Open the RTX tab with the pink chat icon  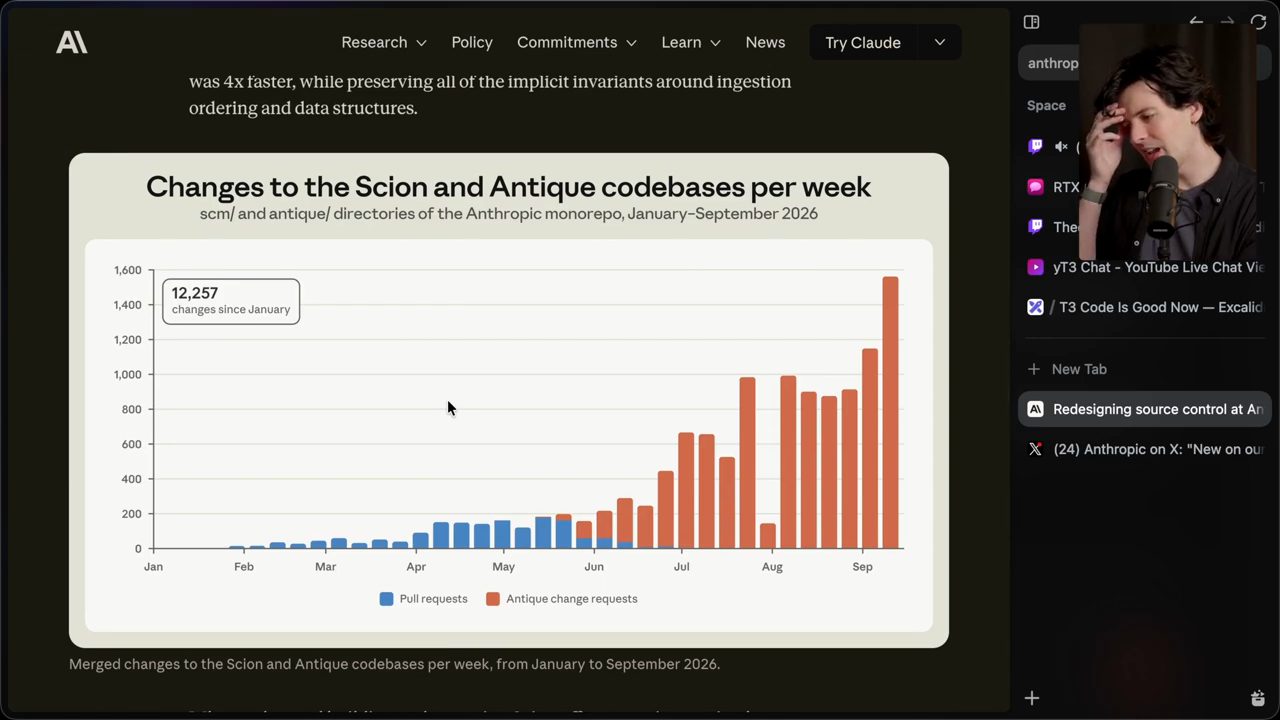click(1035, 187)
